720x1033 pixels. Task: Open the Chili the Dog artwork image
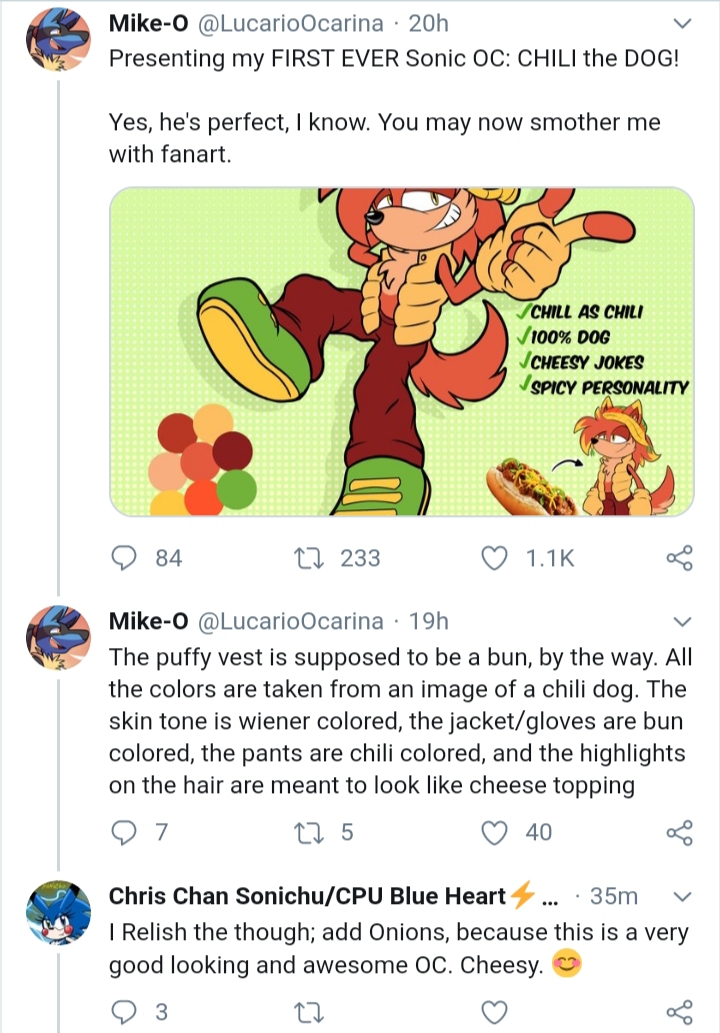pos(402,352)
